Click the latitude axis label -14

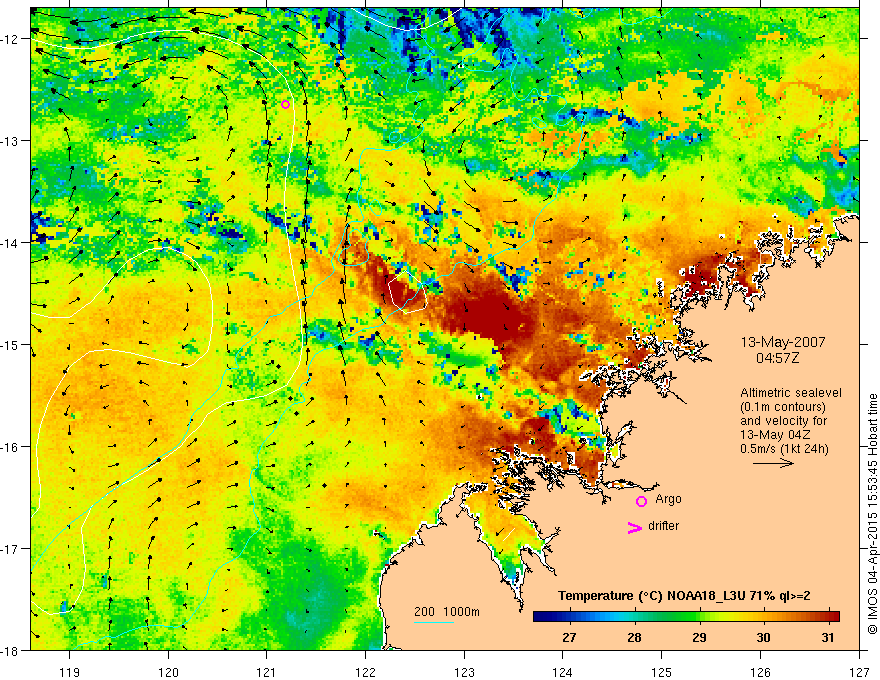click(x=11, y=242)
